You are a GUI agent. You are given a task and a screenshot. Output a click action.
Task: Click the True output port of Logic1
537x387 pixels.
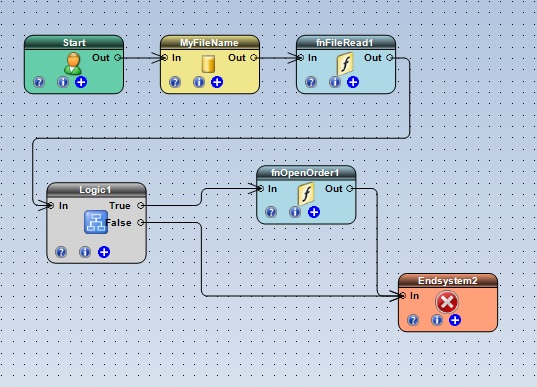[140, 205]
